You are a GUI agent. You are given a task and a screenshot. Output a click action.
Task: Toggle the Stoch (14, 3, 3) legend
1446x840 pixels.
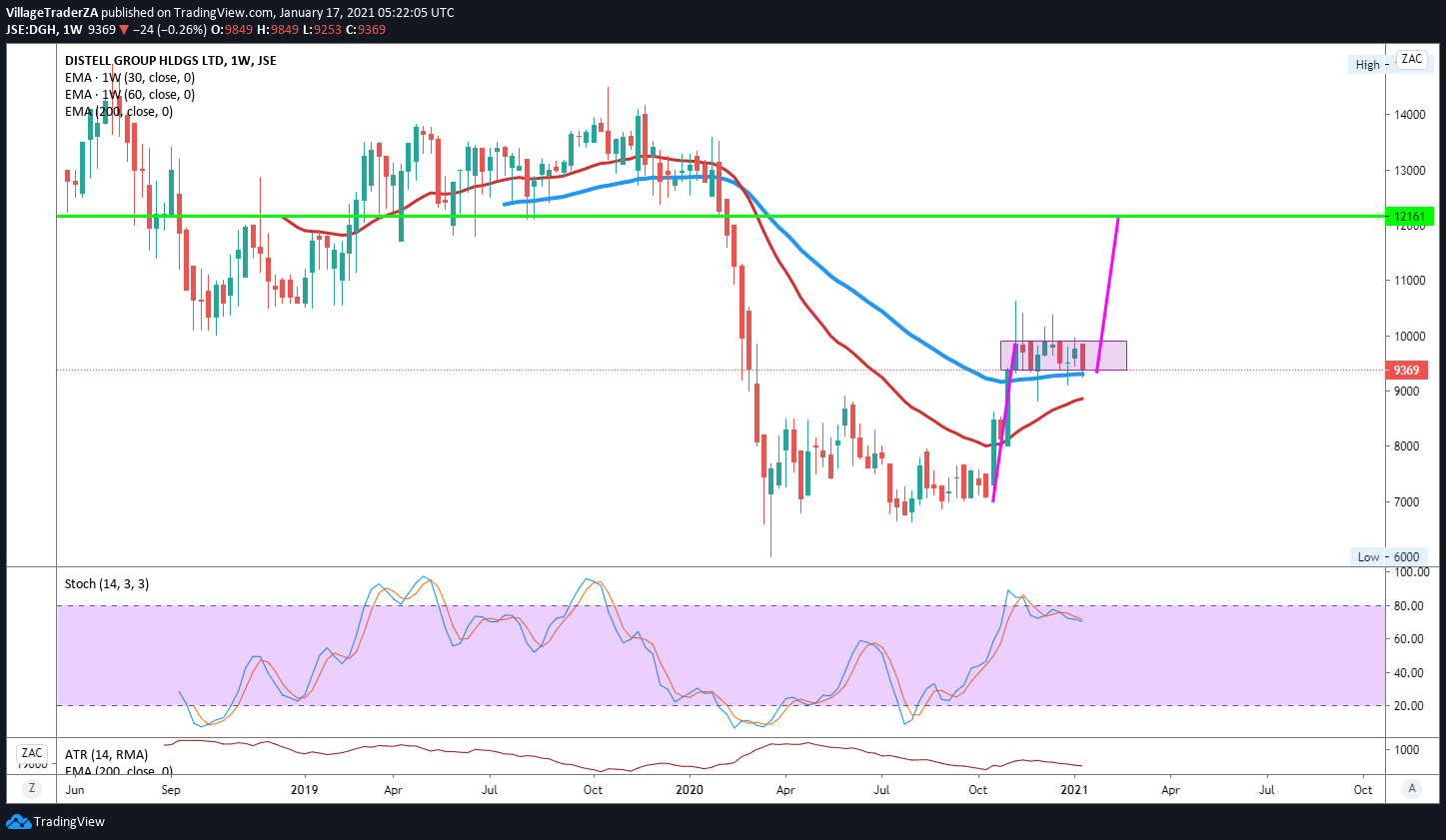point(106,583)
